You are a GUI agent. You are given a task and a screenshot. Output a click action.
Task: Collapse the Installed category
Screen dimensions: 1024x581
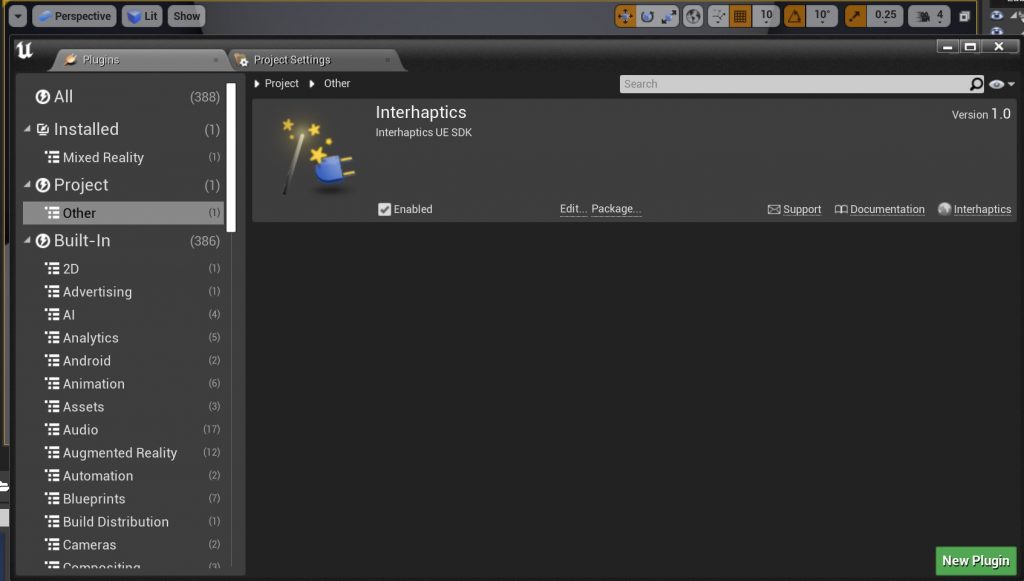click(x=27, y=129)
